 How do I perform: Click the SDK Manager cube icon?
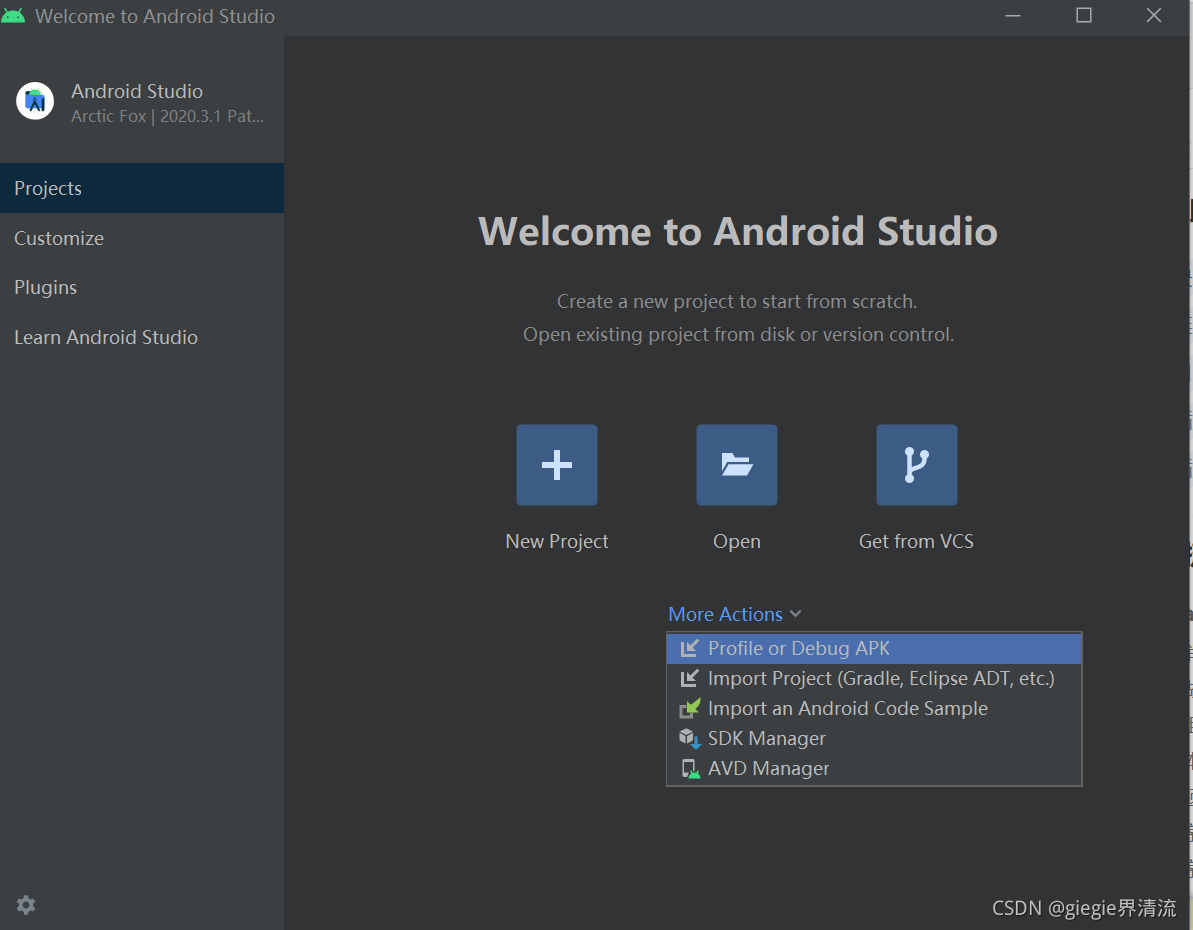[x=689, y=738]
